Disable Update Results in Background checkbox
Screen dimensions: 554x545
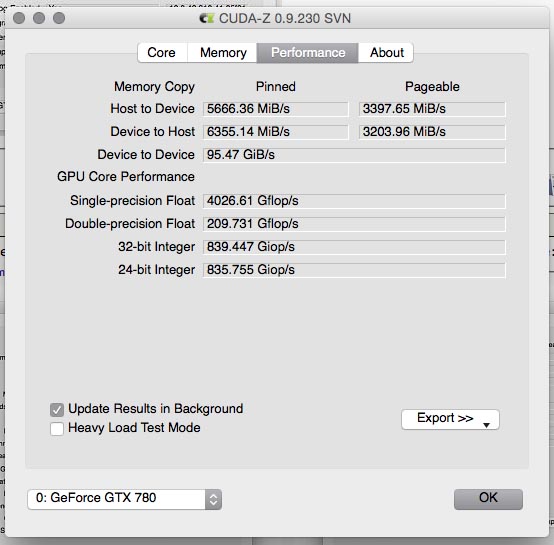57,410
